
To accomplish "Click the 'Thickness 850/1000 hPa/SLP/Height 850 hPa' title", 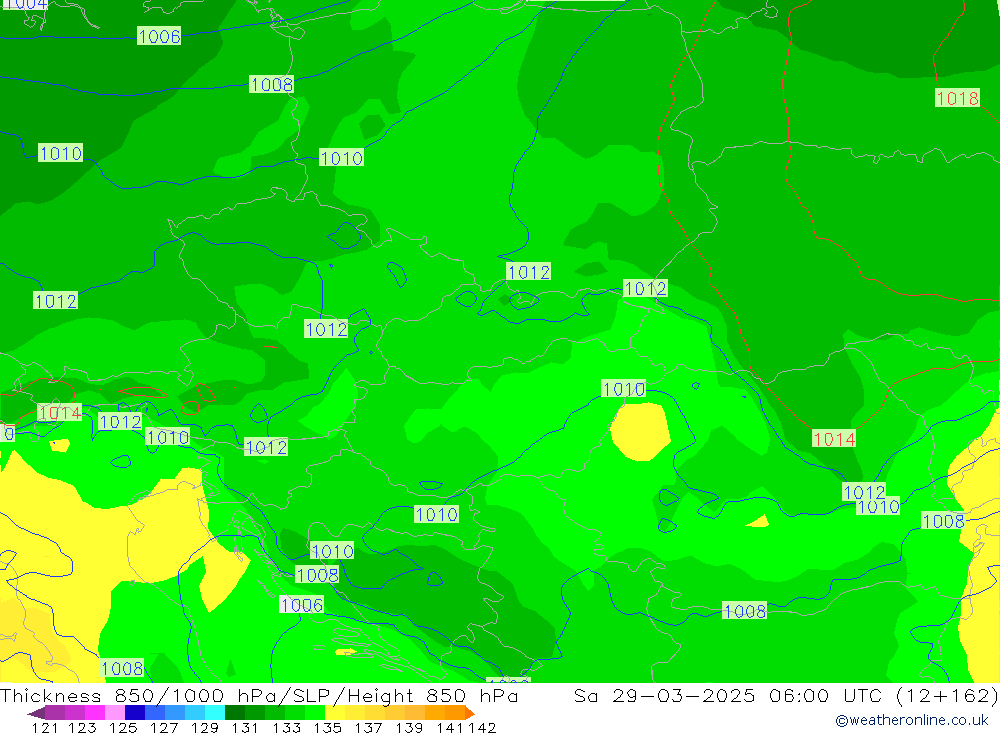I will [259, 695].
